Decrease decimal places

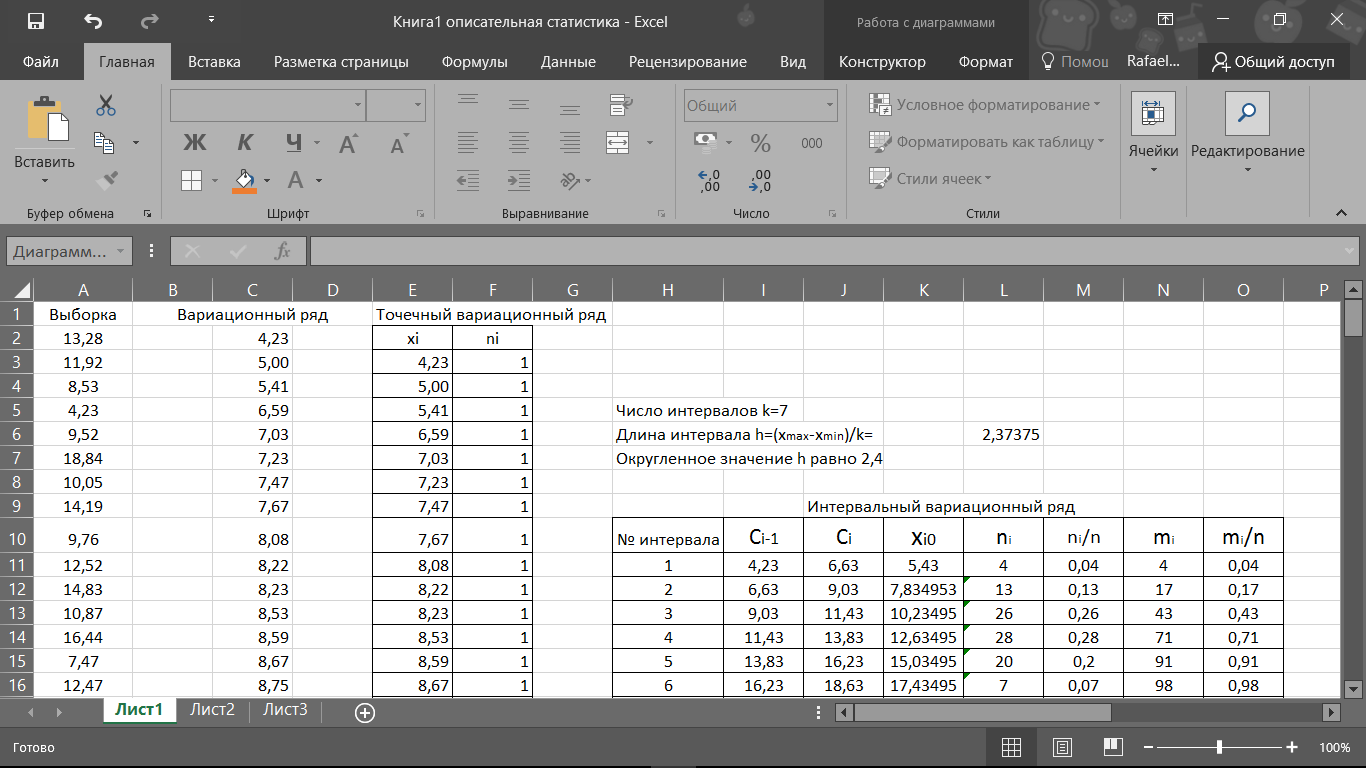tap(760, 181)
